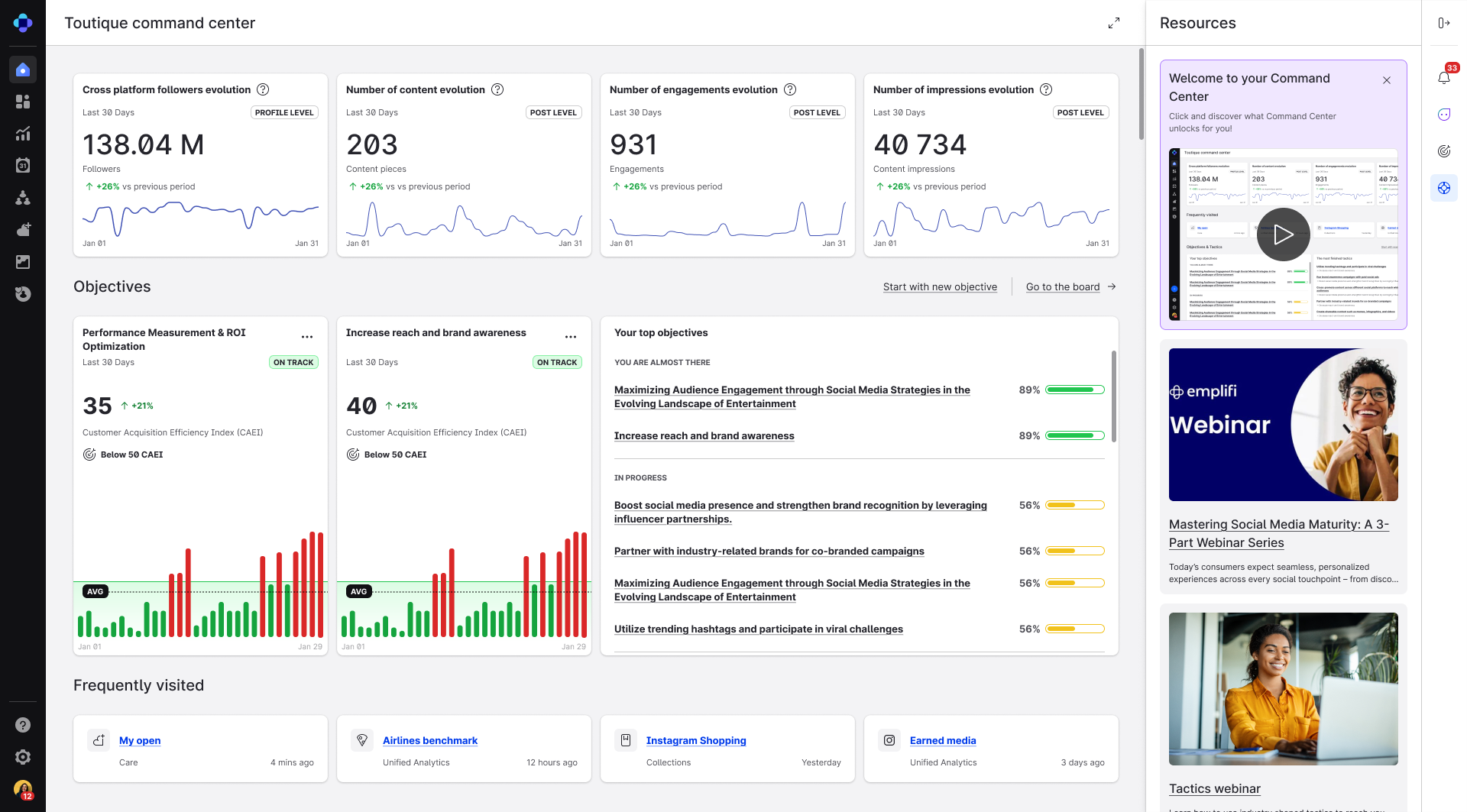Open Airlines benchmark frequently visited item
Screen dimensions: 1467x812
coord(429,740)
